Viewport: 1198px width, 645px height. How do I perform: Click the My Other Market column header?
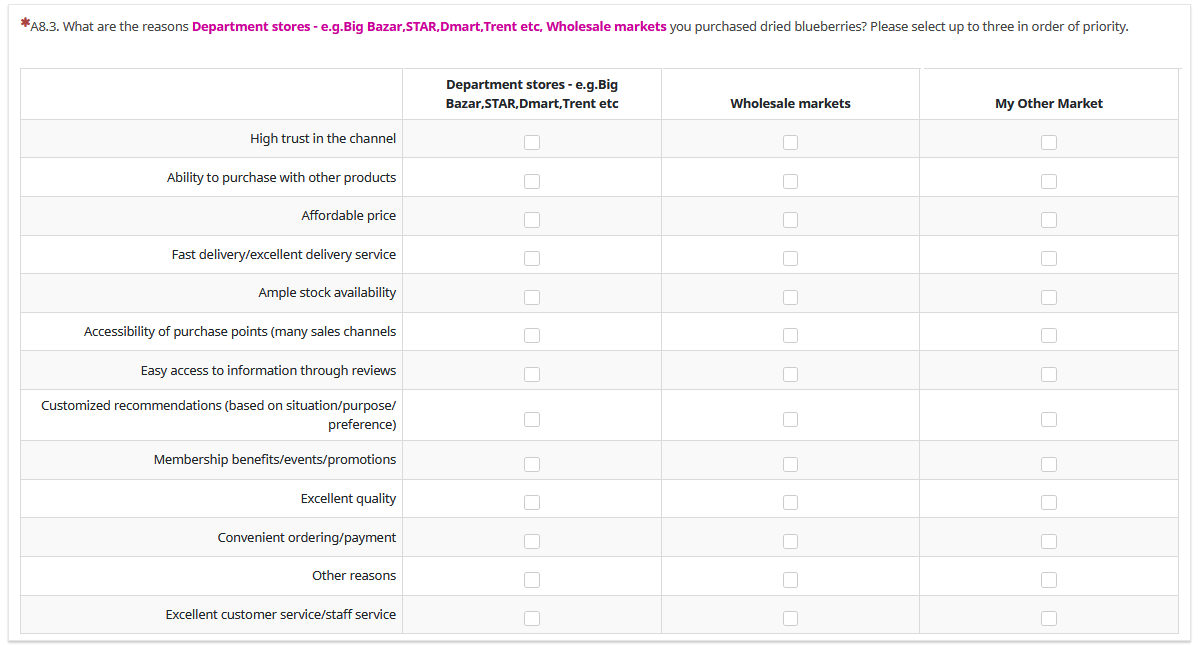[1049, 103]
